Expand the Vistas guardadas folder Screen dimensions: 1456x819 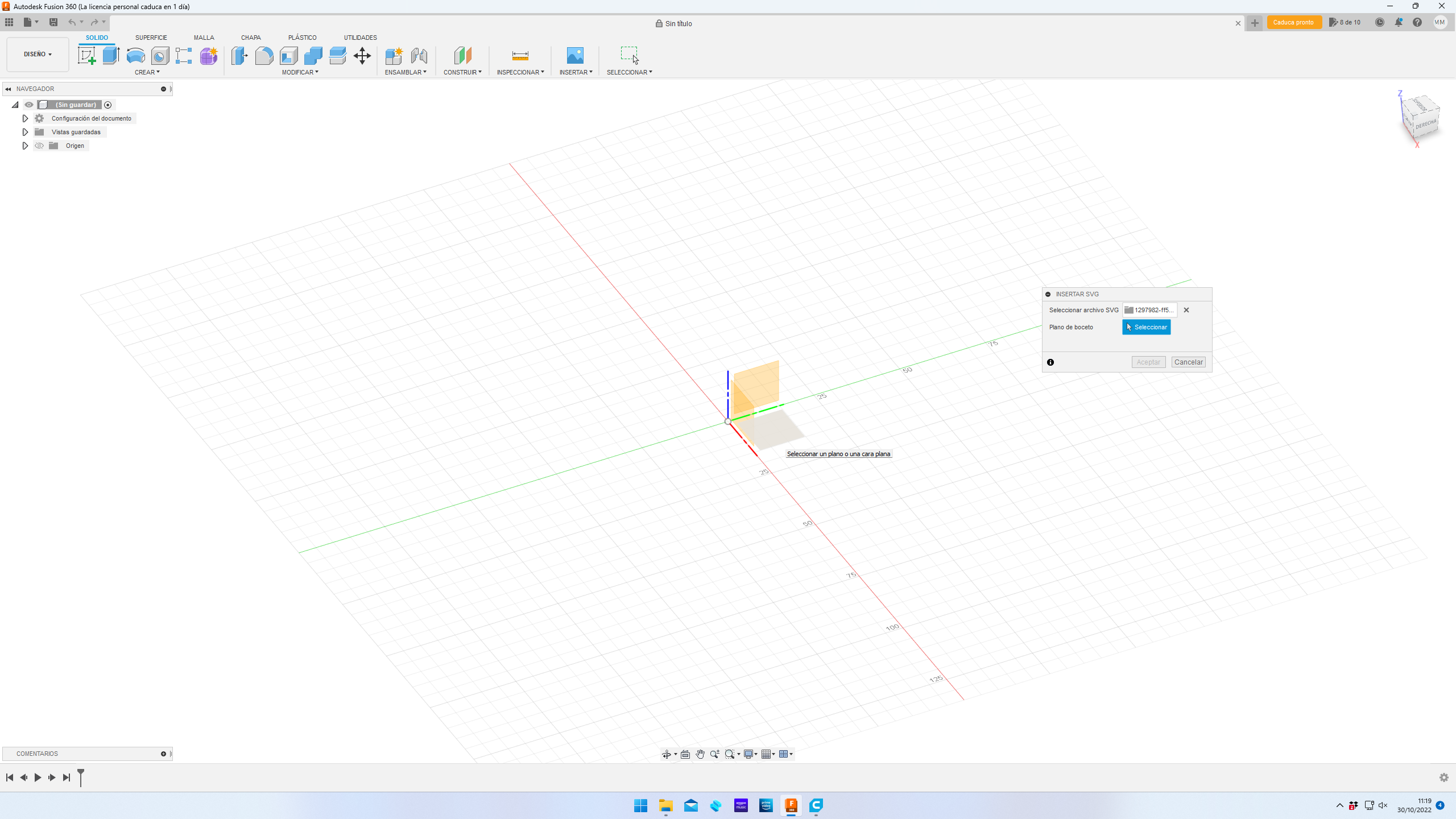25,132
